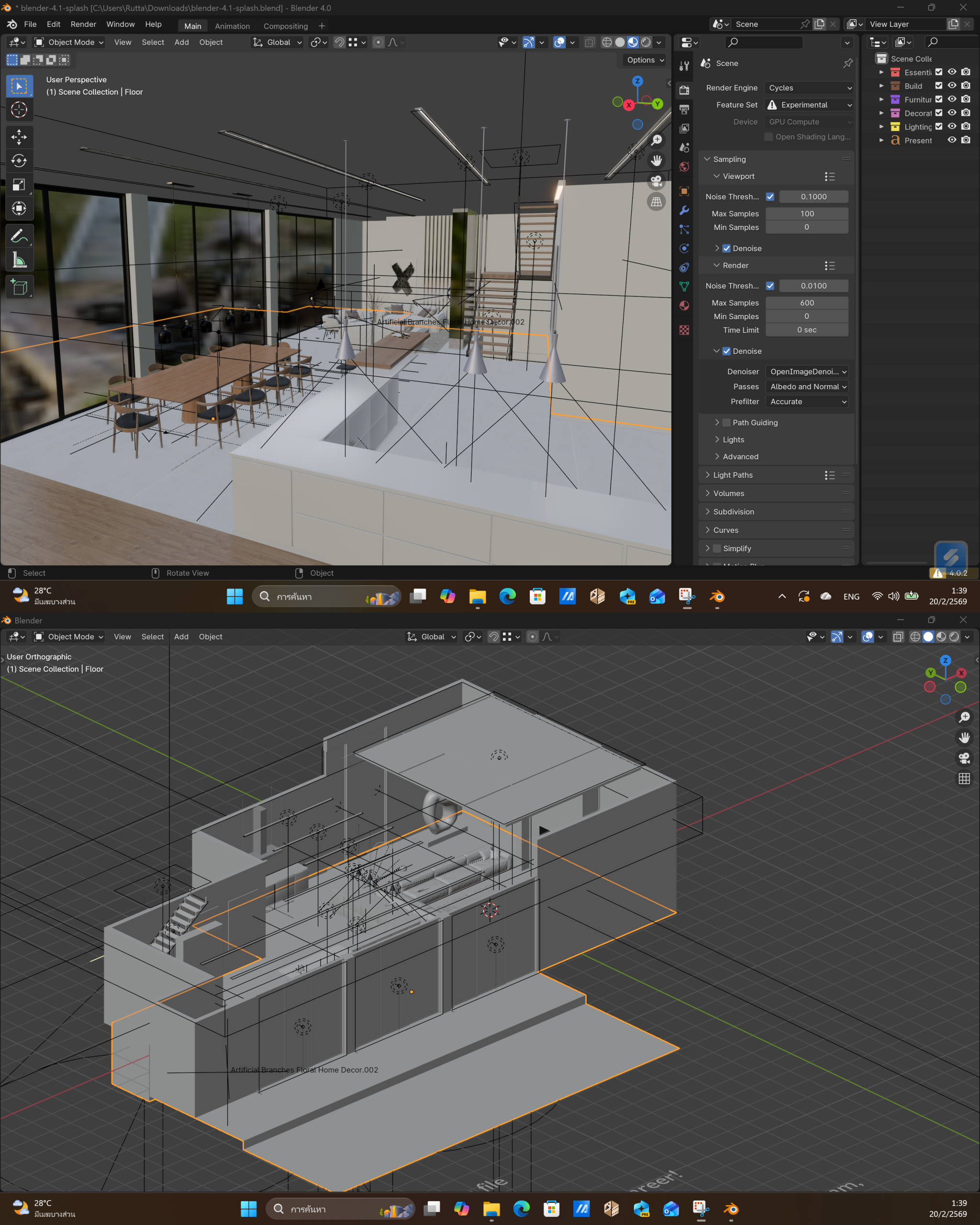Expand the Light Paths panel
Screen dimensions: 980x1225
(733, 475)
